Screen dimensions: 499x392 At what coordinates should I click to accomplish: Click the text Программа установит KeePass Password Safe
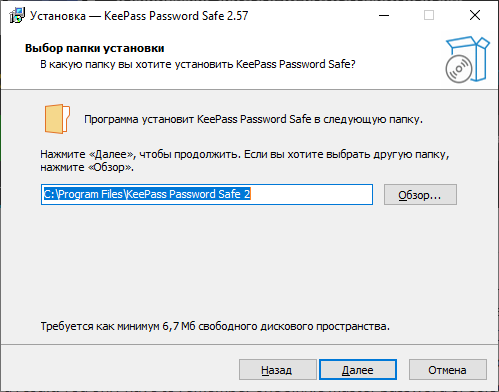pos(197,119)
